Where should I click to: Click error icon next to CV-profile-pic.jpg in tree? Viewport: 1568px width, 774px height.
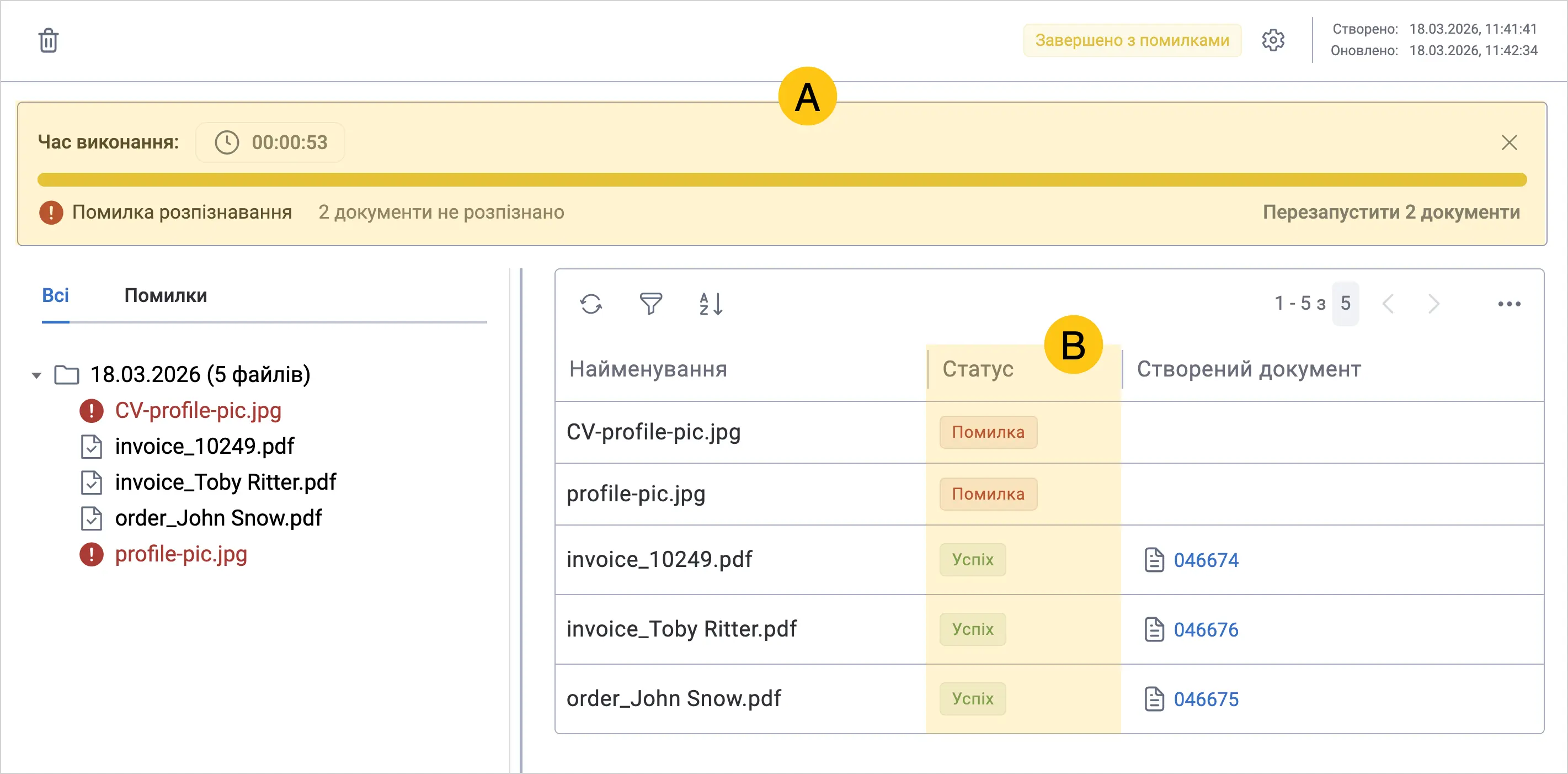click(91, 410)
